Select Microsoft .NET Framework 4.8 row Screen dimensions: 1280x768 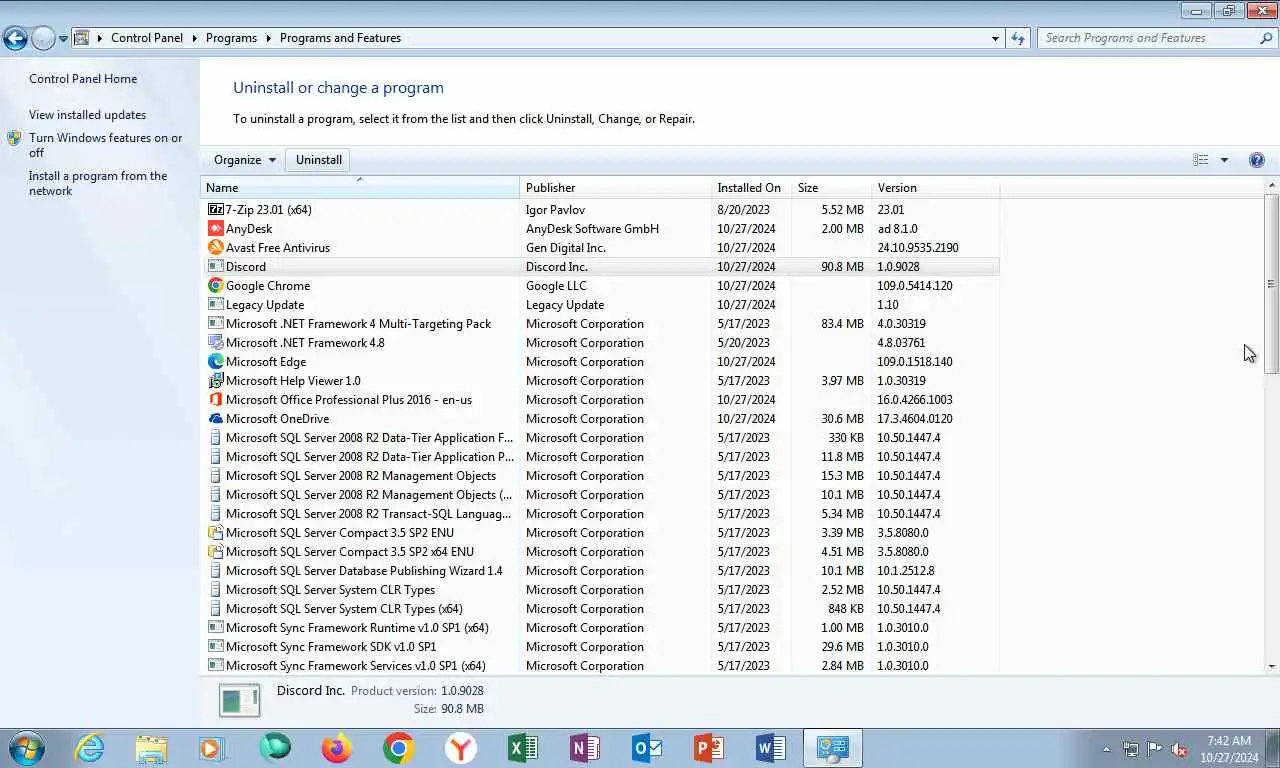[600, 343]
